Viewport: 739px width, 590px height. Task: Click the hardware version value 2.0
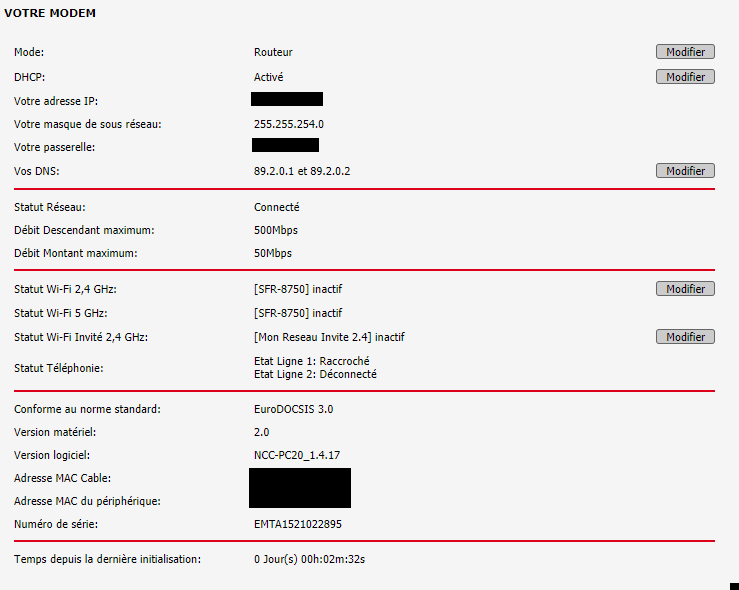(x=262, y=432)
